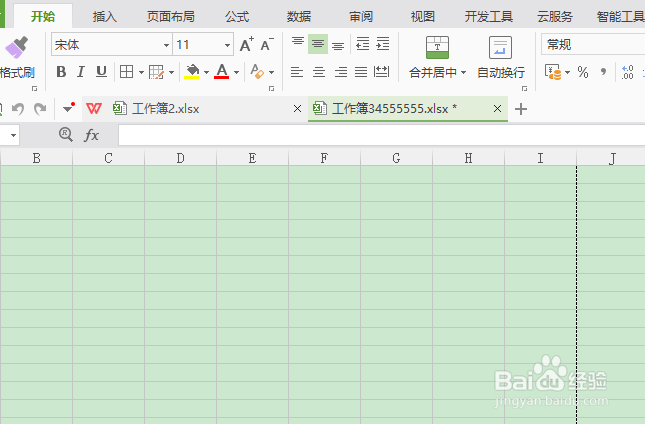
Task: Click the zoom lookup icon beside fx
Action: tap(66, 134)
